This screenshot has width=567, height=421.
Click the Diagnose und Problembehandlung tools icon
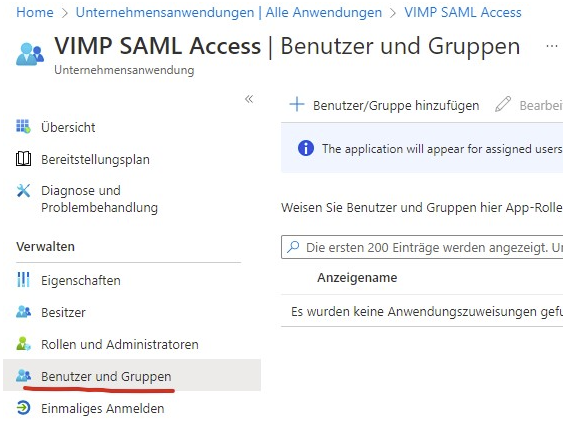(x=24, y=191)
